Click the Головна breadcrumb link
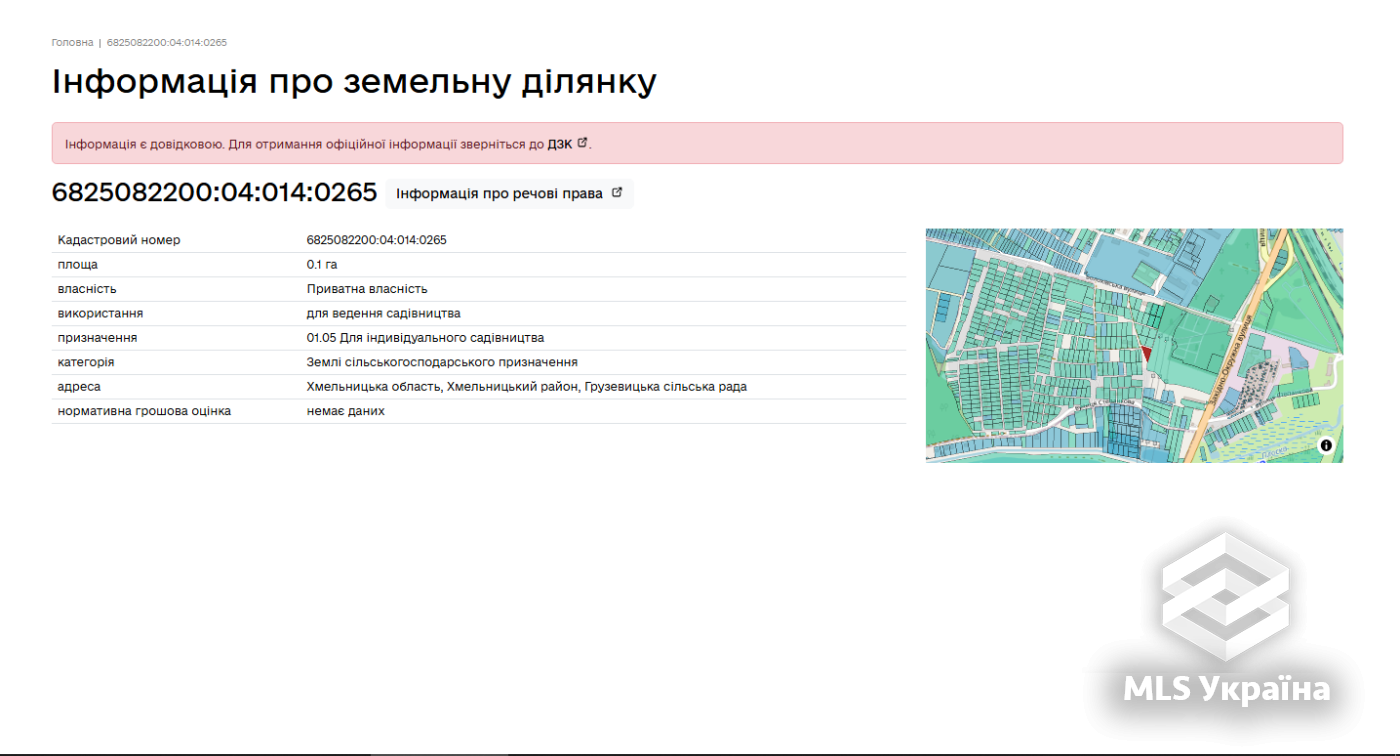This screenshot has height=756, width=1400. pyautogui.click(x=73, y=43)
